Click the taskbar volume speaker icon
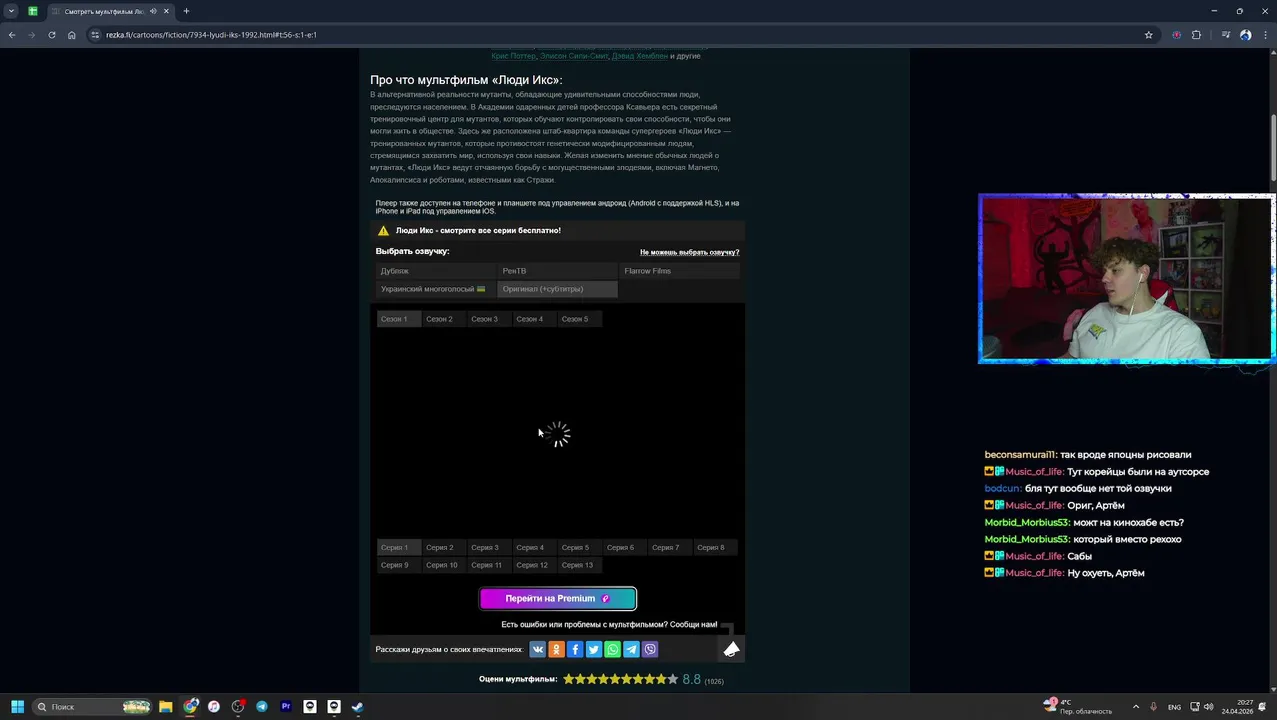The height and width of the screenshot is (720, 1277). click(x=1208, y=707)
